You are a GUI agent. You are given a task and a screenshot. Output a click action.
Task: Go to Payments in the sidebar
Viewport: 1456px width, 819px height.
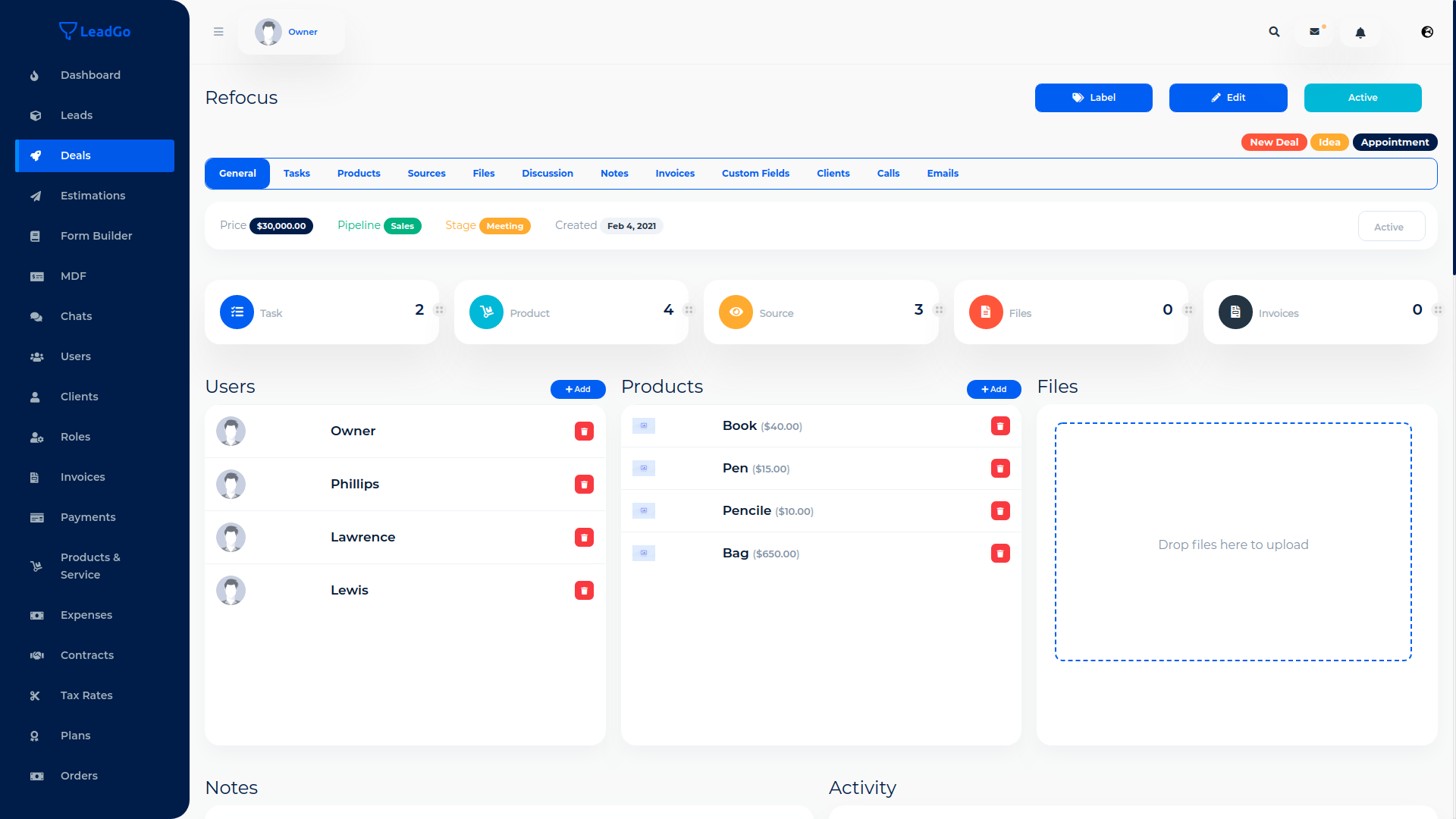(95, 517)
